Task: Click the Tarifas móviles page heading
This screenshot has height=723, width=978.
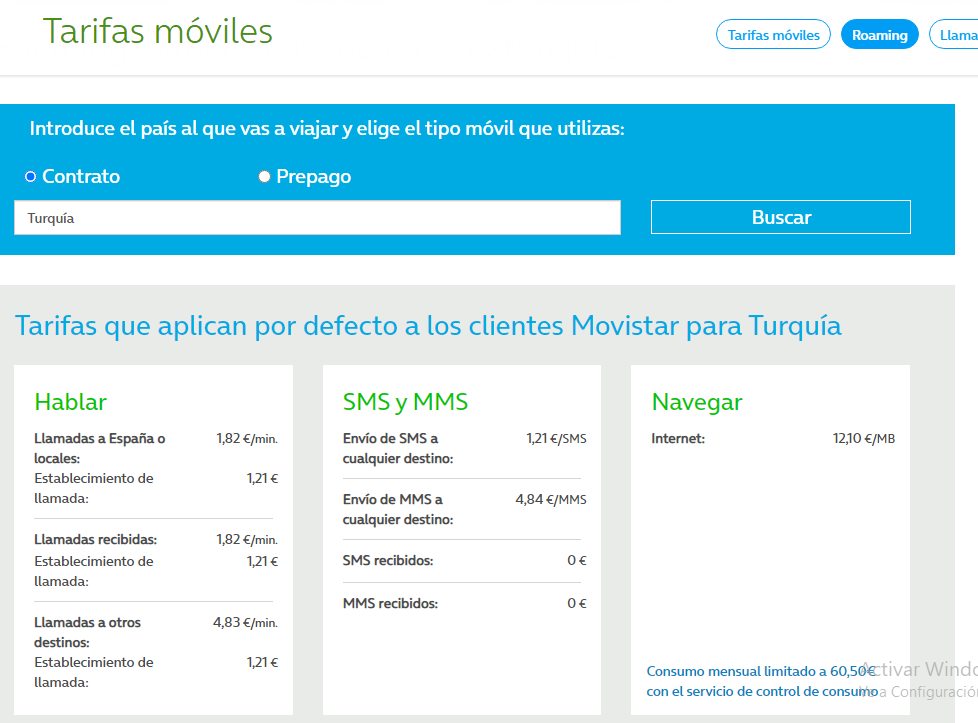Action: point(158,31)
